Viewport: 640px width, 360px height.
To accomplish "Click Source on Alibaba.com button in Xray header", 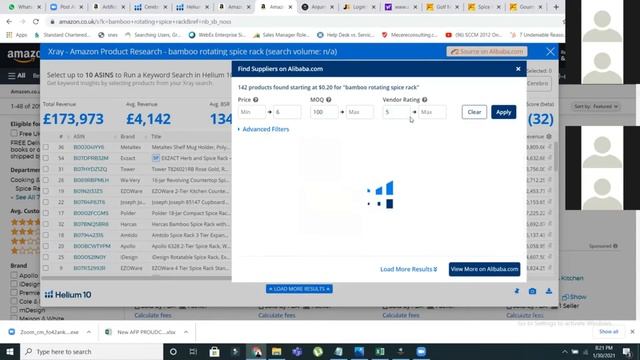I will [x=487, y=51].
